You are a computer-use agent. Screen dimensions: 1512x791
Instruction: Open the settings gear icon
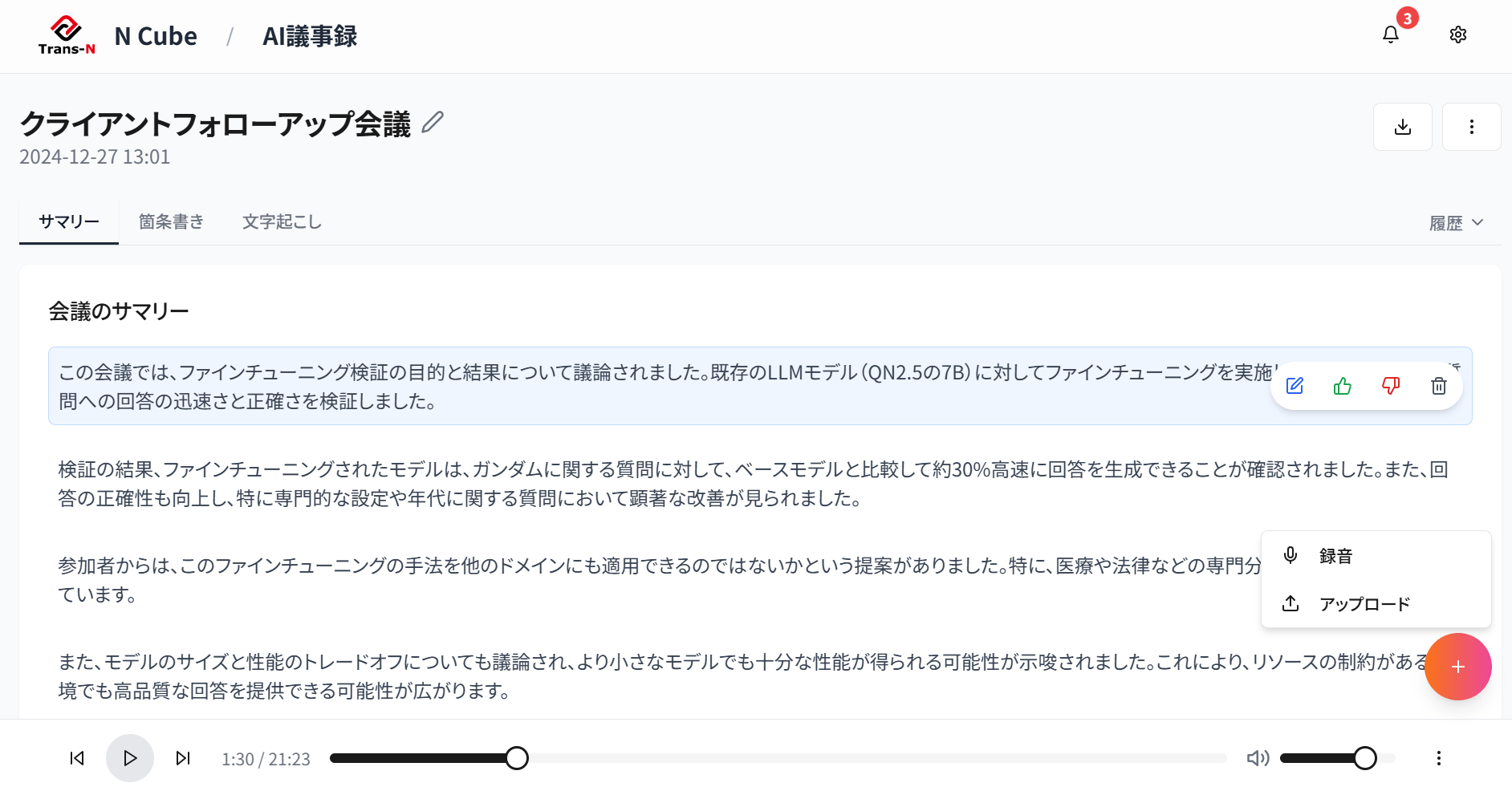[1458, 34]
